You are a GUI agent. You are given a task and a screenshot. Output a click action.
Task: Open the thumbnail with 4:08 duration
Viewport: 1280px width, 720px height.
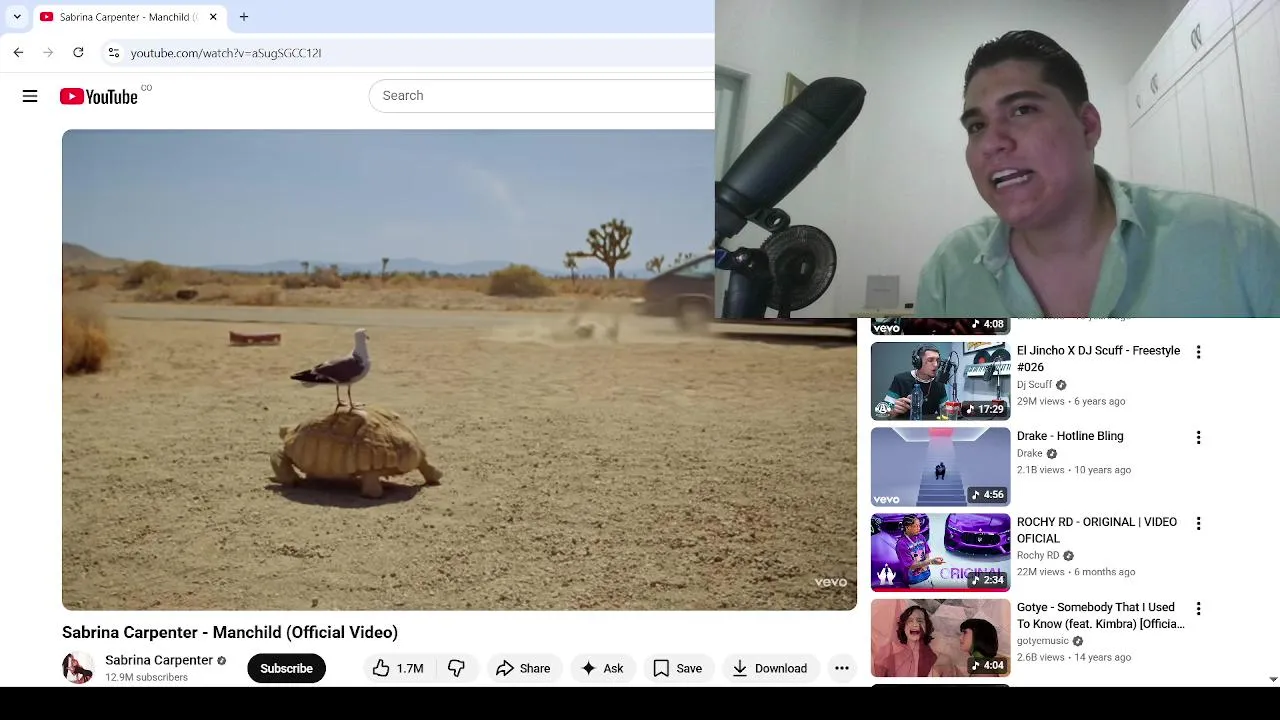coord(940,326)
